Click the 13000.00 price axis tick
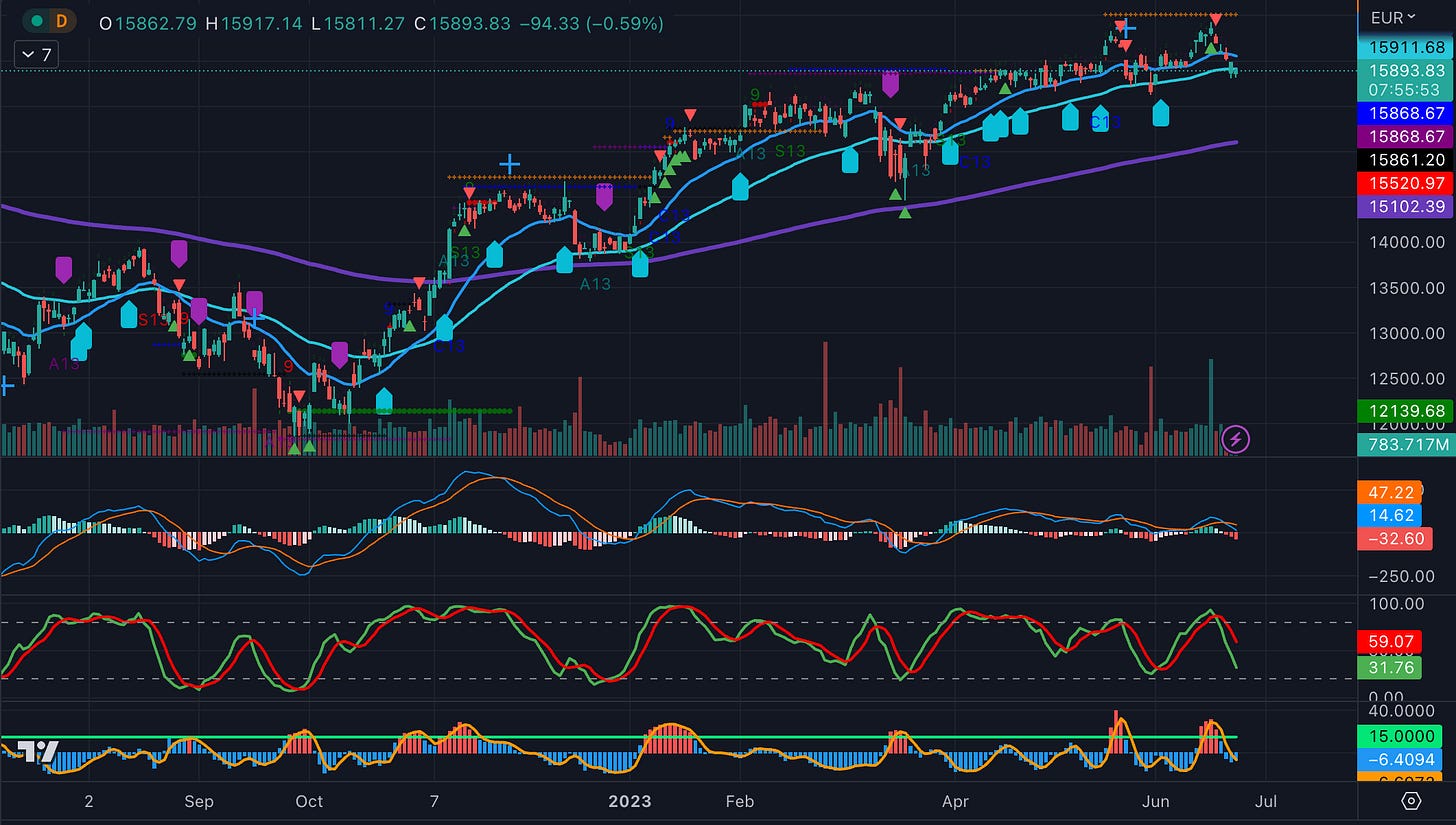 pos(1406,333)
